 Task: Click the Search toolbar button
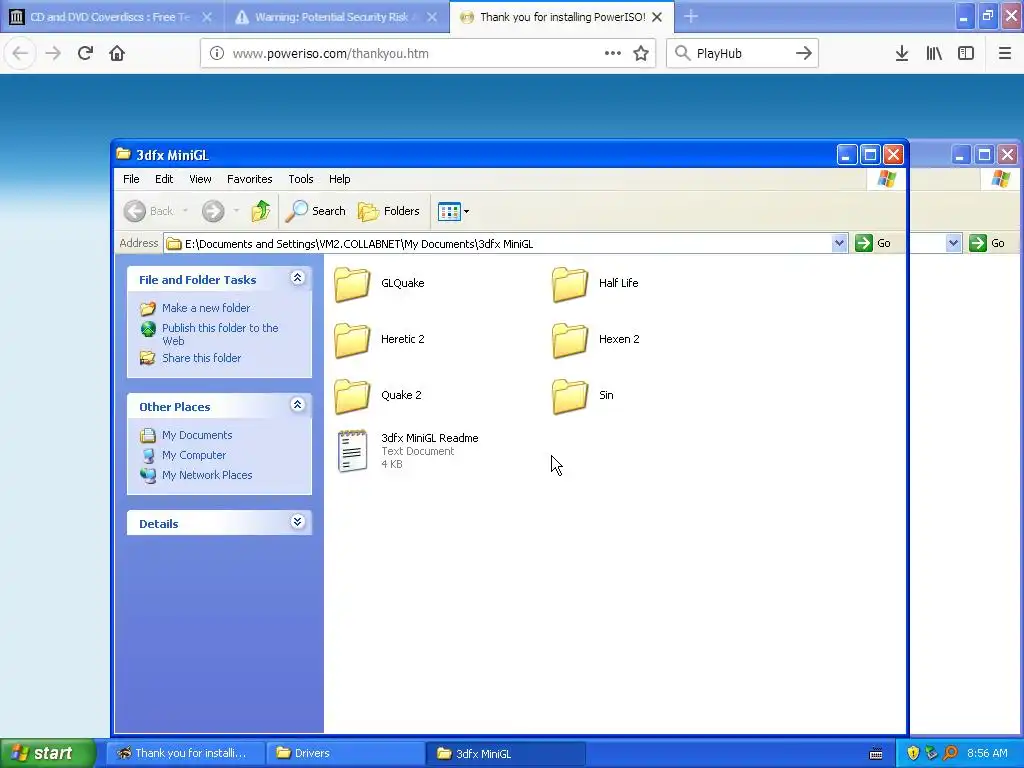click(315, 211)
